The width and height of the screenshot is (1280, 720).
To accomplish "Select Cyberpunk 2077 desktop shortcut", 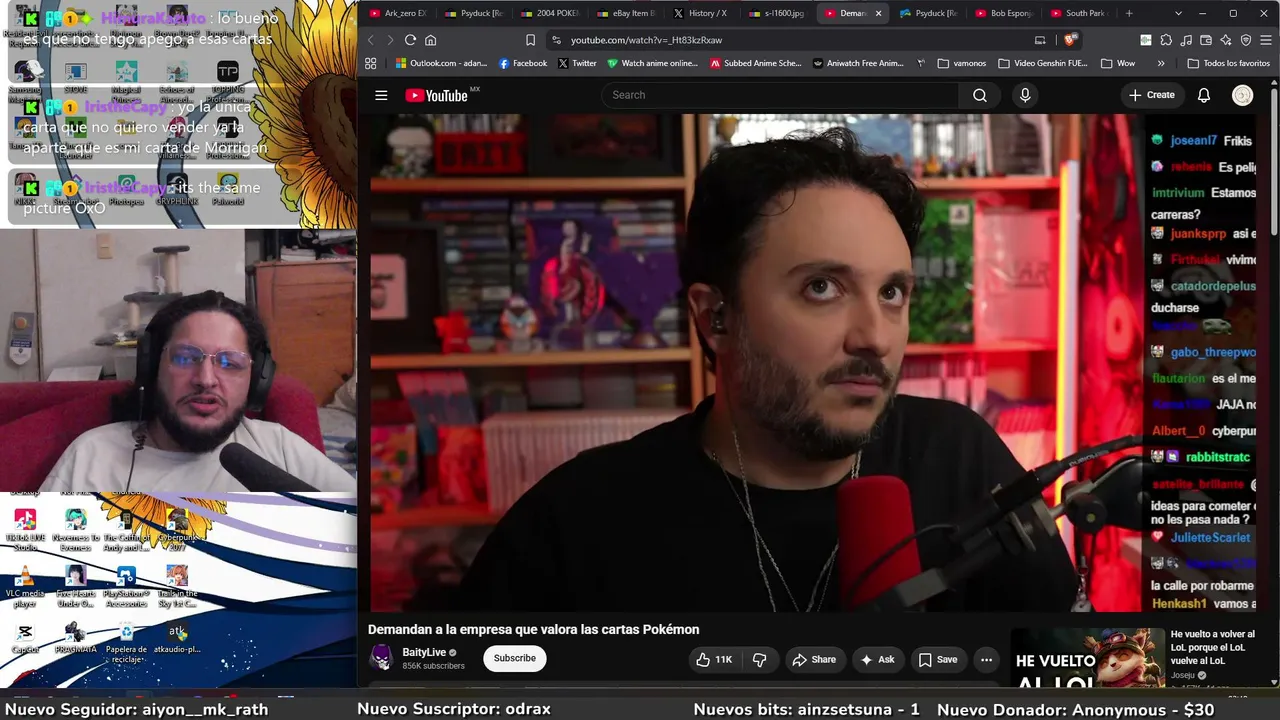I will pos(177,530).
